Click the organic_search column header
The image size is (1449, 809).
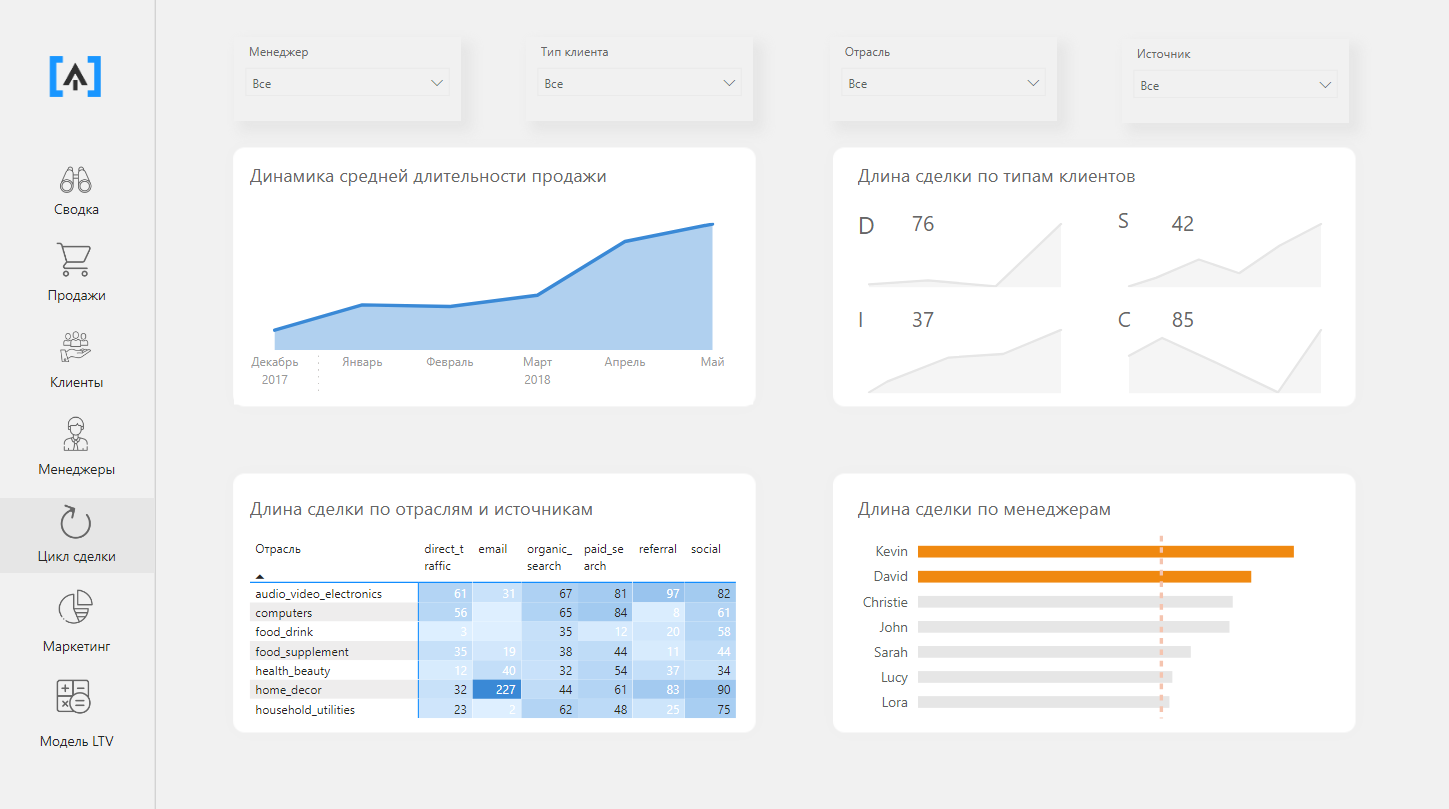tap(549, 557)
